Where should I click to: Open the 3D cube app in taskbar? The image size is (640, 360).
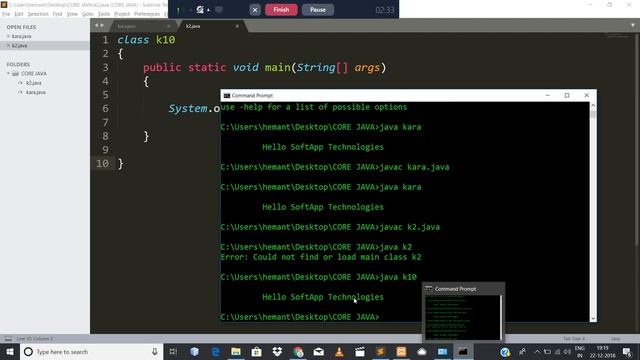pos(195,351)
